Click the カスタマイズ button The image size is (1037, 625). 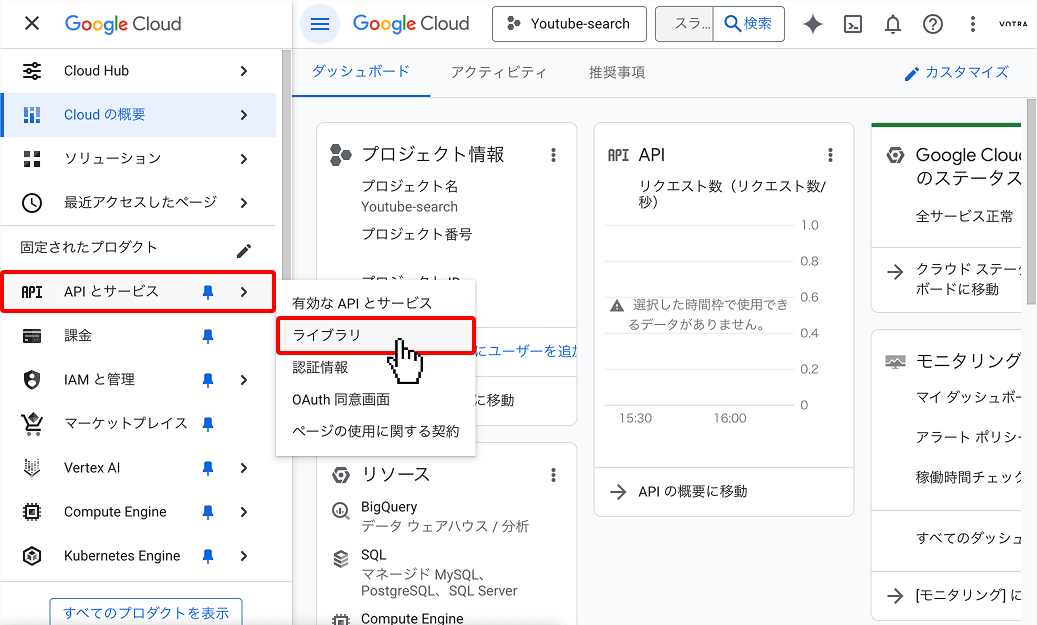(x=956, y=73)
